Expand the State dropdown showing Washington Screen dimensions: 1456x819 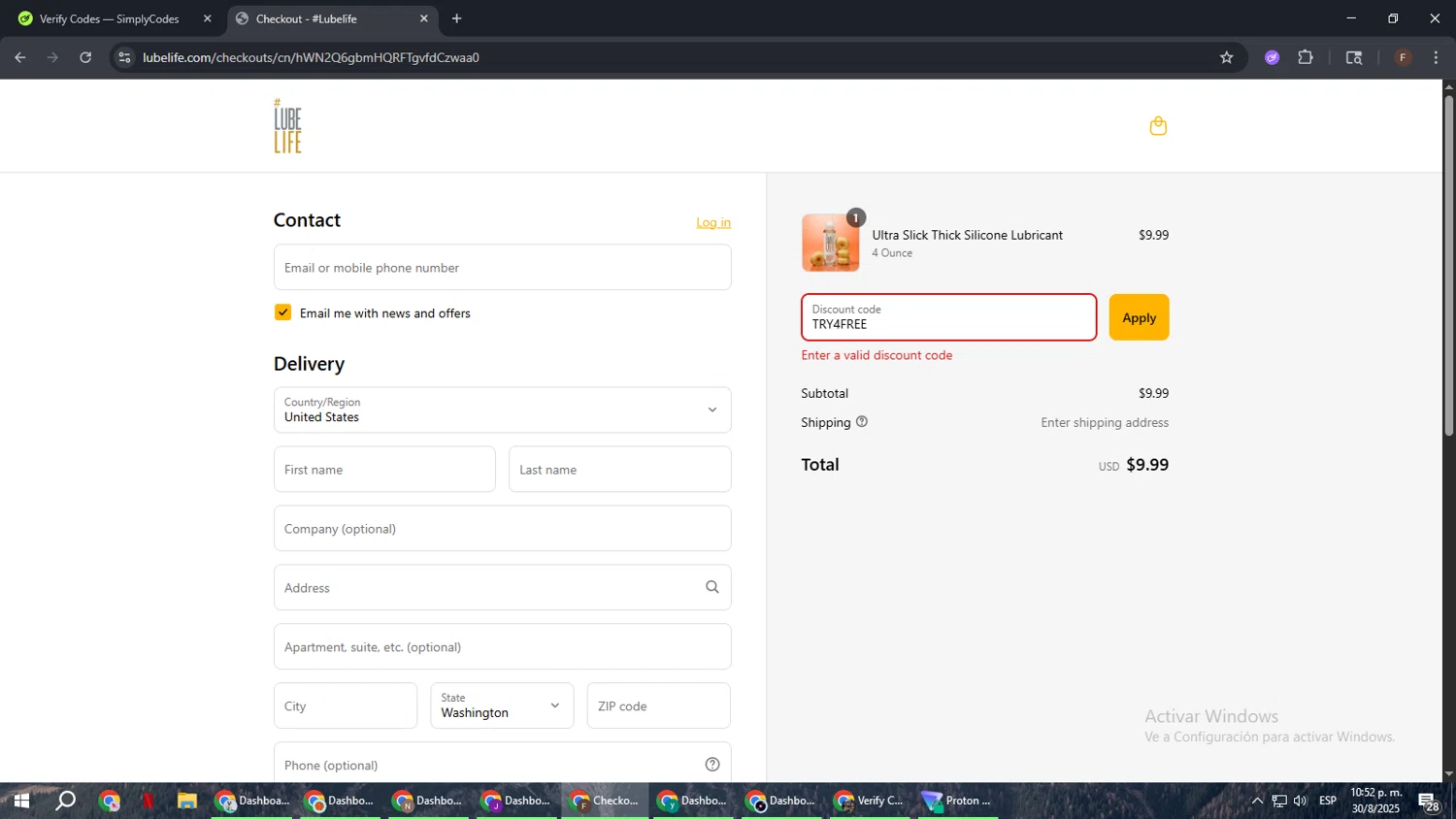[x=502, y=705]
